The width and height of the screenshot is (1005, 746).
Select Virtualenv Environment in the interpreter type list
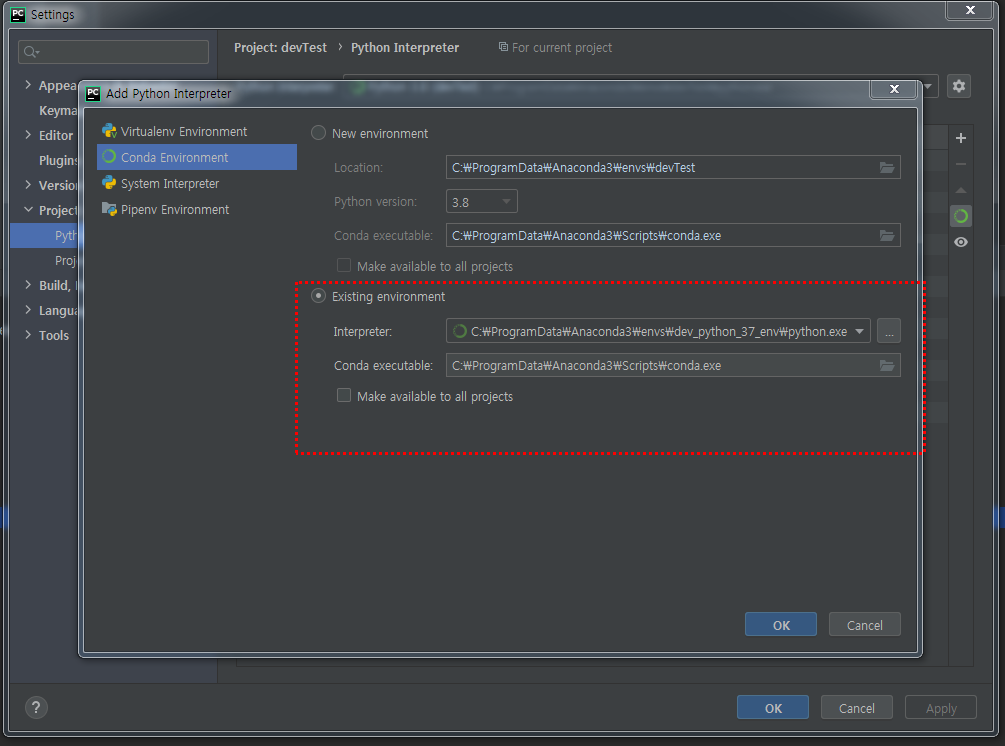point(196,131)
